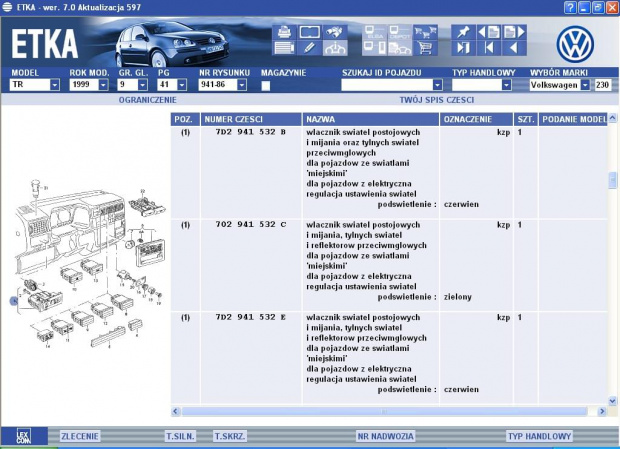Go to next page icon
Viewport: 620px width, 449px height.
point(514,32)
